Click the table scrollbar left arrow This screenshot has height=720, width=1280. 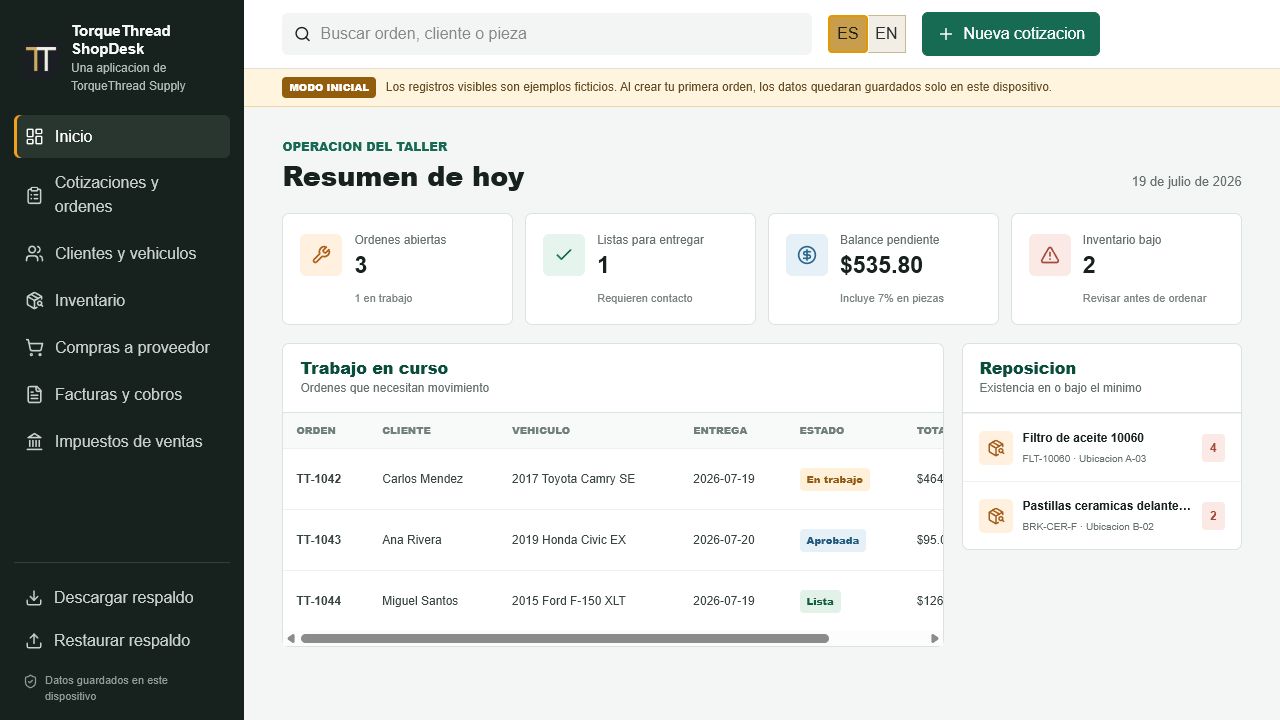291,638
